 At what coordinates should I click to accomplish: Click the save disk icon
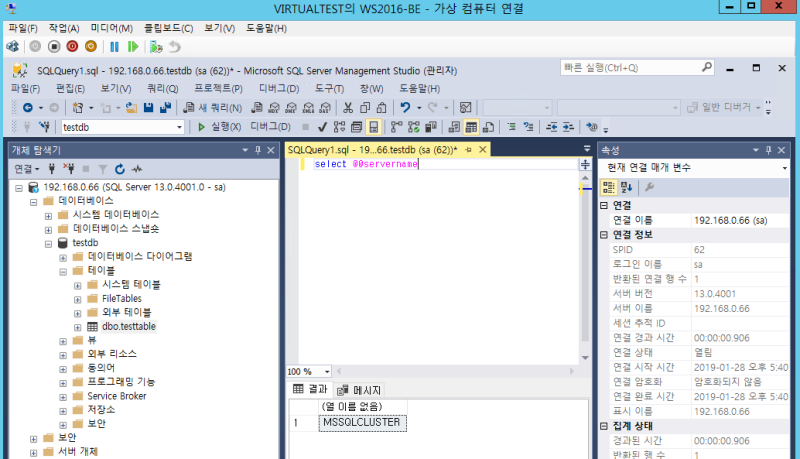point(148,108)
